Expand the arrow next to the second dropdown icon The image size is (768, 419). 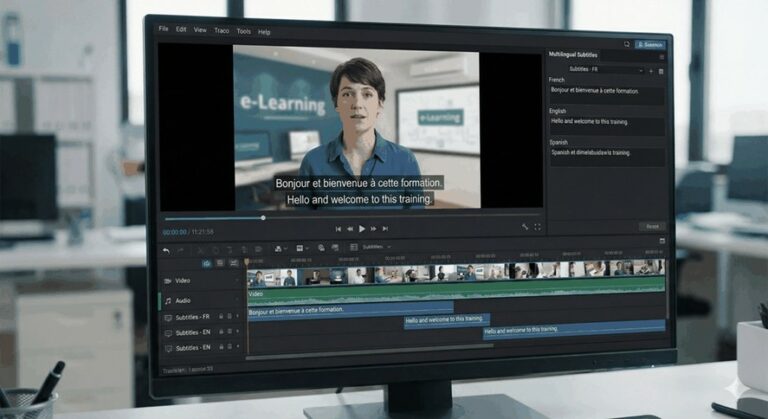point(307,248)
